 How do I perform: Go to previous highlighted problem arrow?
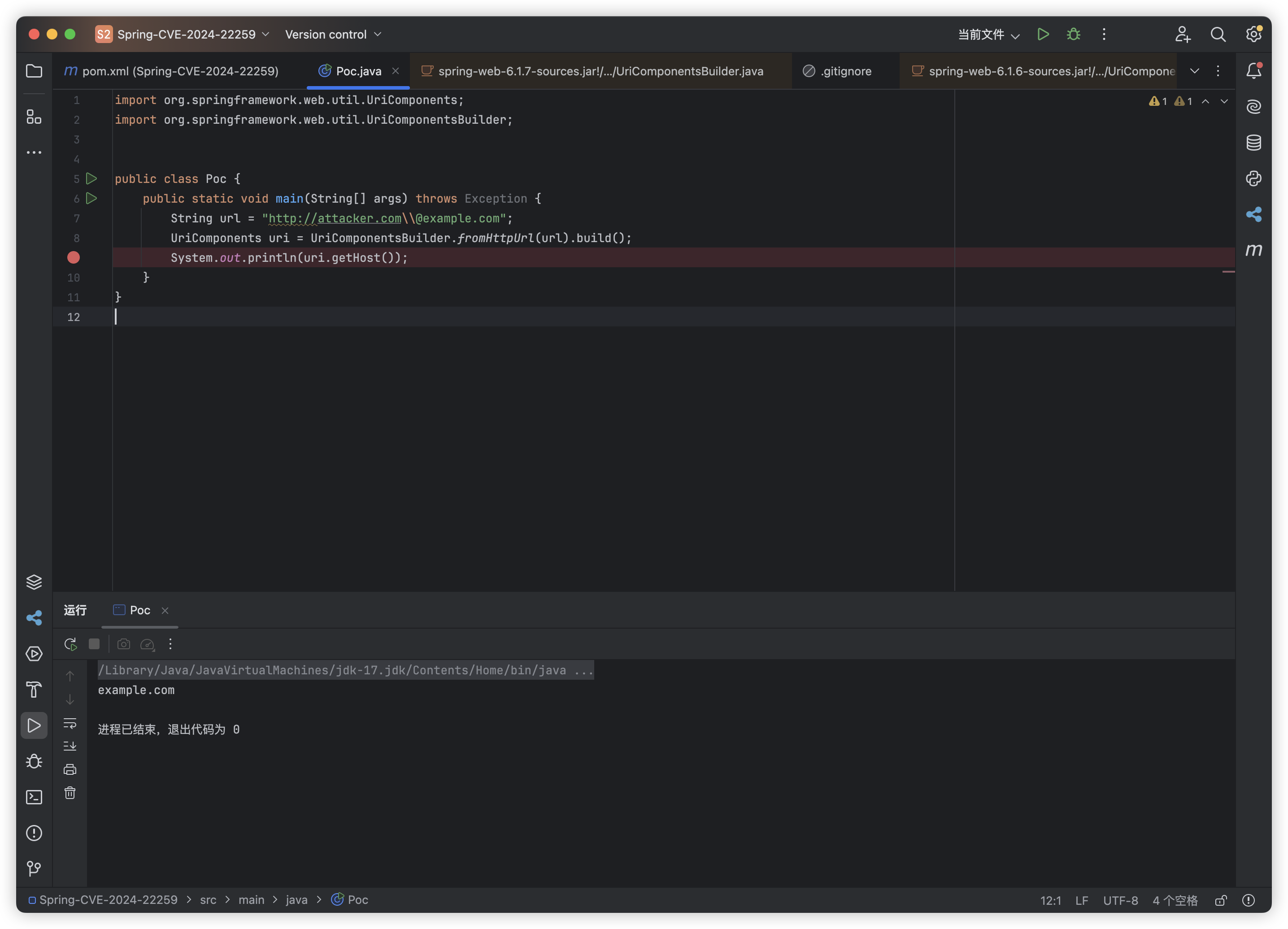coord(1205,101)
